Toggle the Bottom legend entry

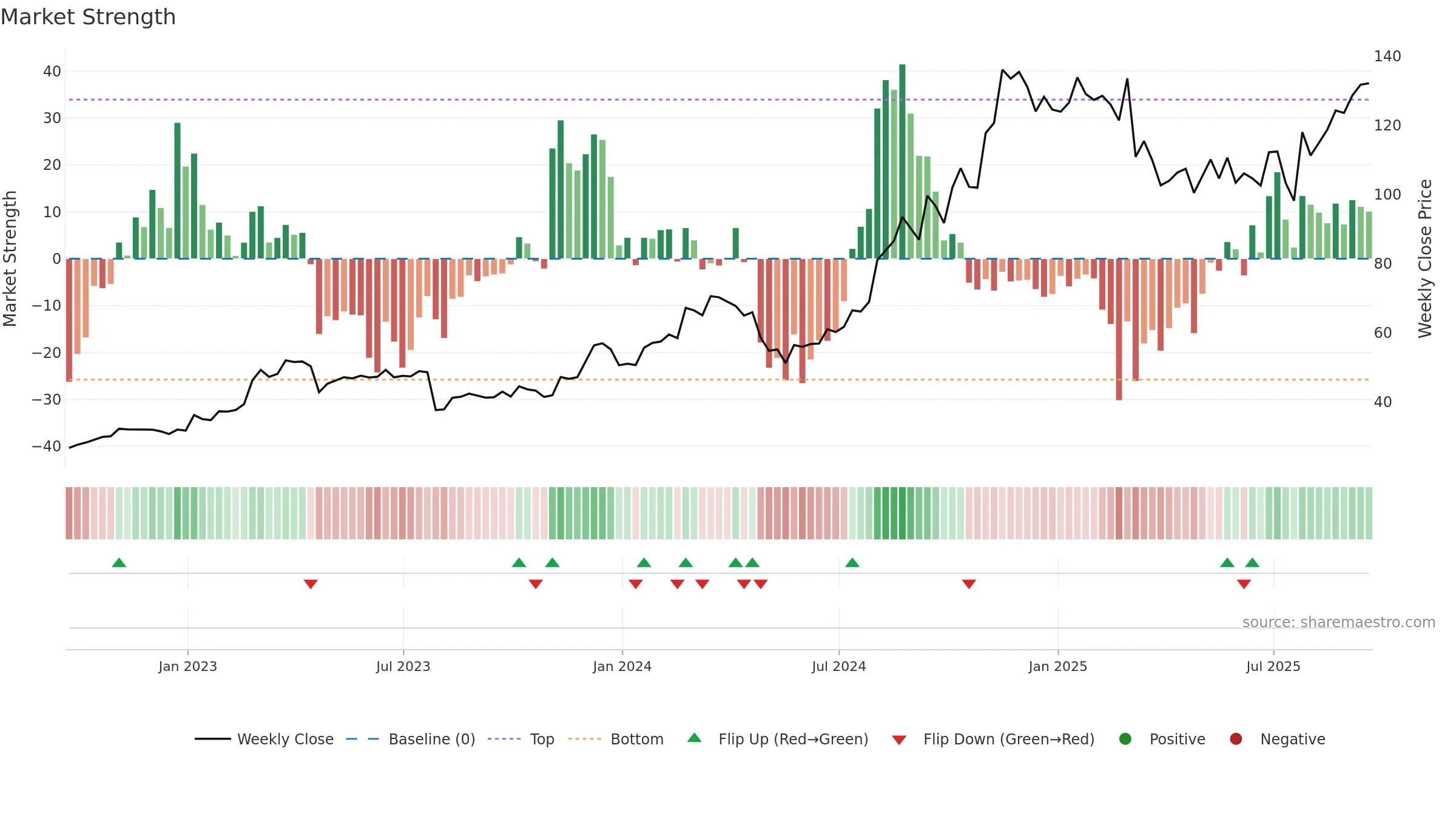pyautogui.click(x=616, y=739)
